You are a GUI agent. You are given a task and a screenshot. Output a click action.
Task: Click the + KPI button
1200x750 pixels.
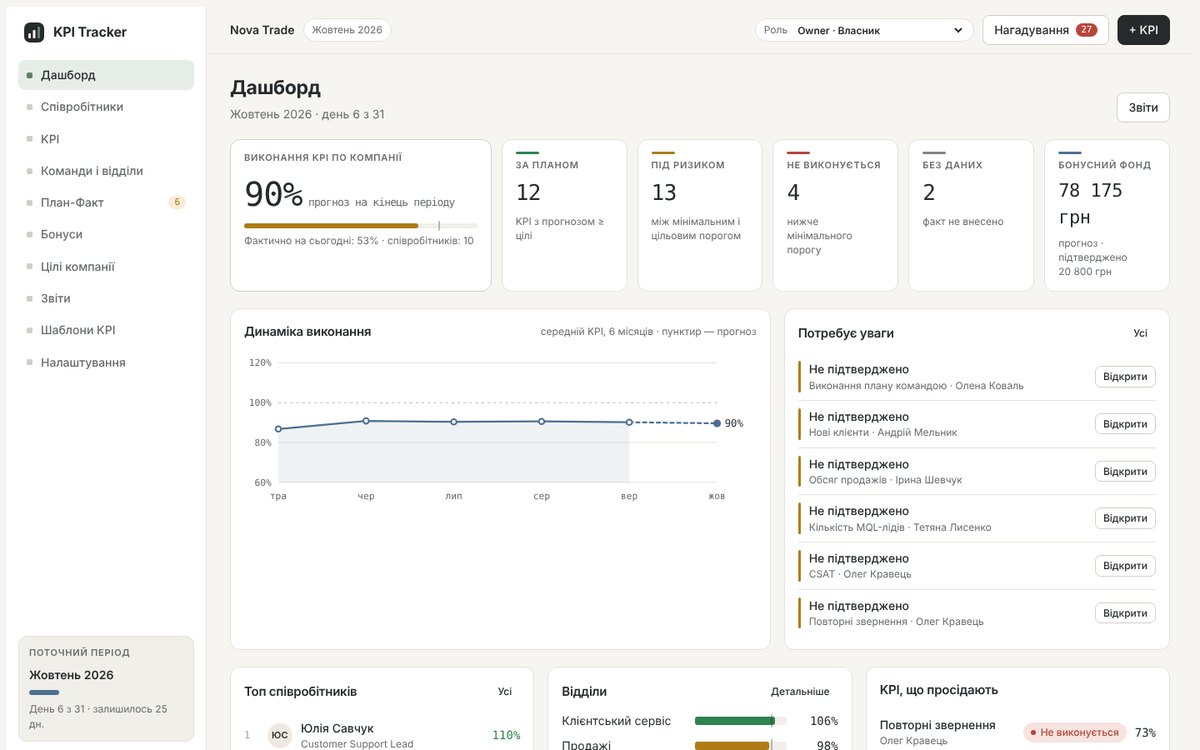click(x=1143, y=30)
